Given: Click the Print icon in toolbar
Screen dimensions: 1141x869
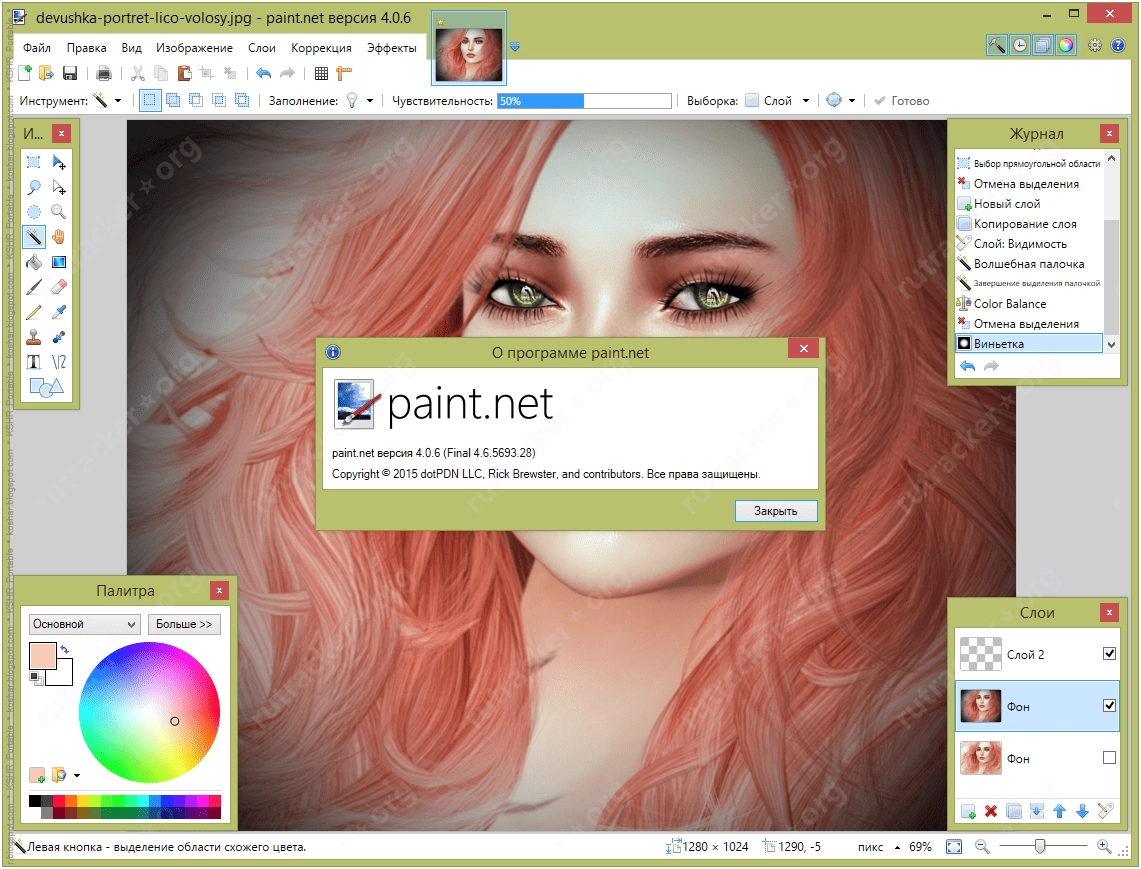Looking at the screenshot, I should [104, 73].
